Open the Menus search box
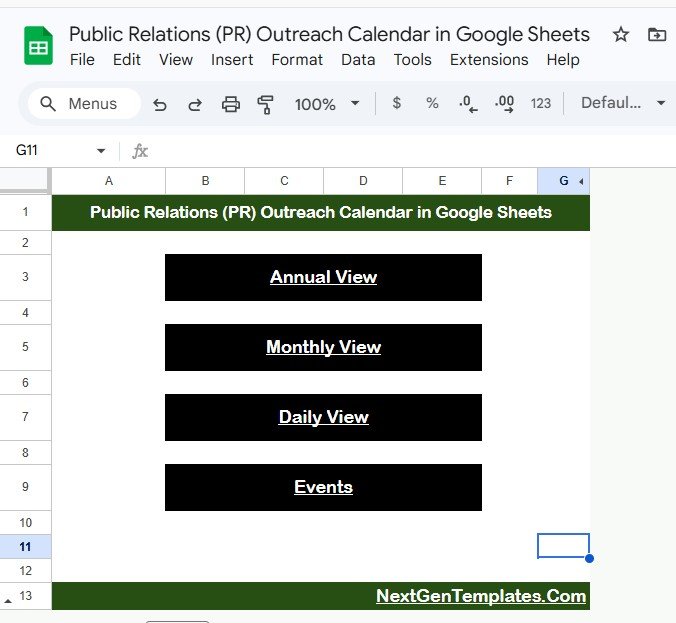Image resolution: width=676 pixels, height=623 pixels. click(84, 103)
